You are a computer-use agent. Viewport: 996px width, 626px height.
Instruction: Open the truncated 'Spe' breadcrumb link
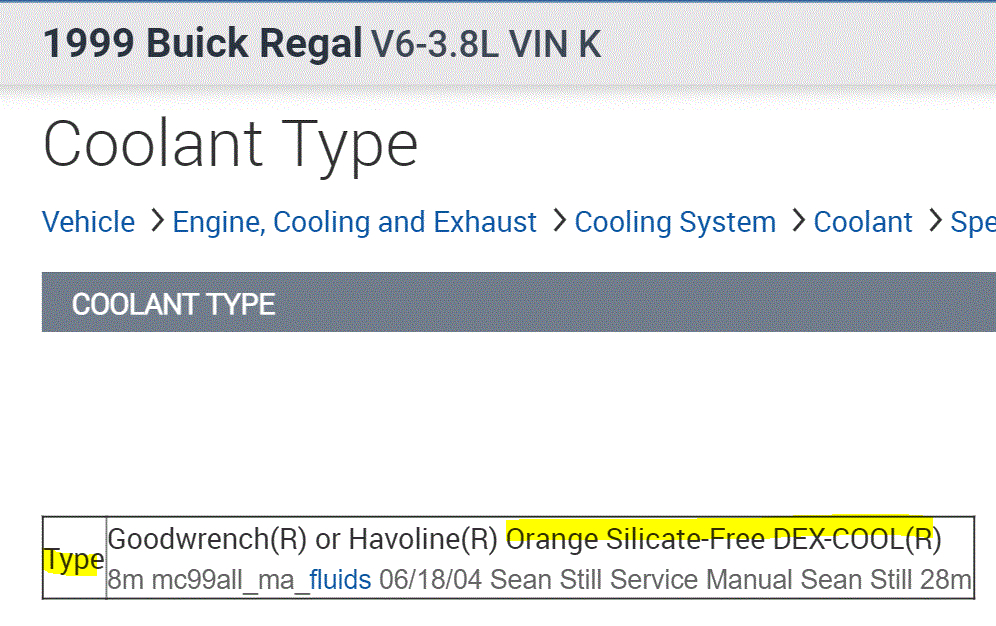click(x=972, y=222)
